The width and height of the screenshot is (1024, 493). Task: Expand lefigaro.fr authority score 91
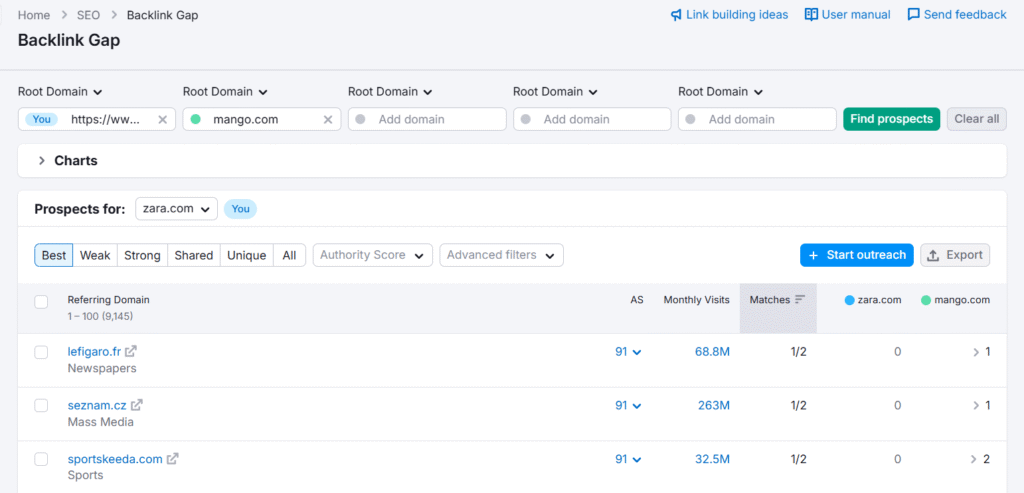pyautogui.click(x=628, y=352)
